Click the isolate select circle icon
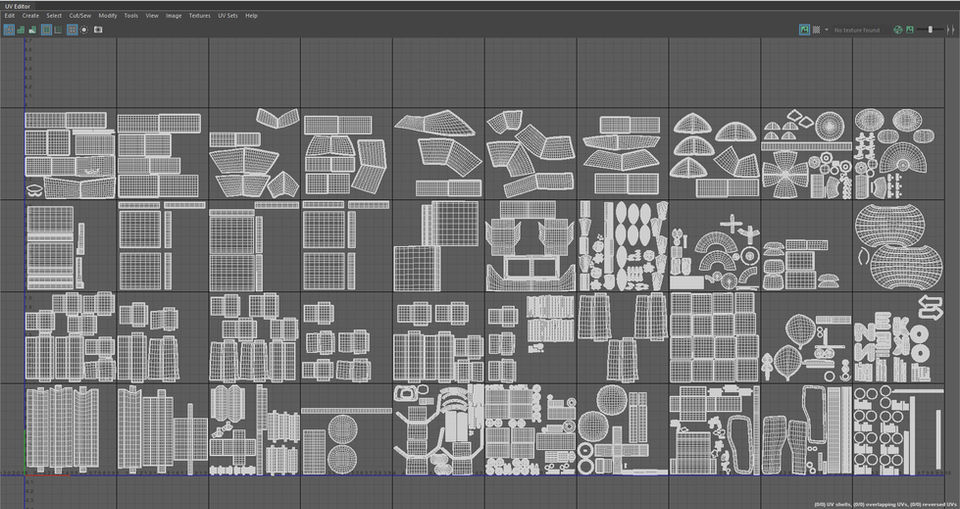Image resolution: width=960 pixels, height=509 pixels. tap(84, 29)
